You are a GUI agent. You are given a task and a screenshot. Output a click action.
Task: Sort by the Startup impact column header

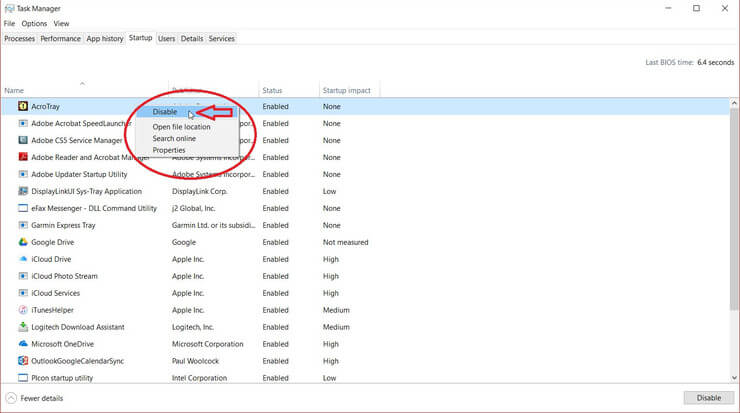[x=346, y=90]
